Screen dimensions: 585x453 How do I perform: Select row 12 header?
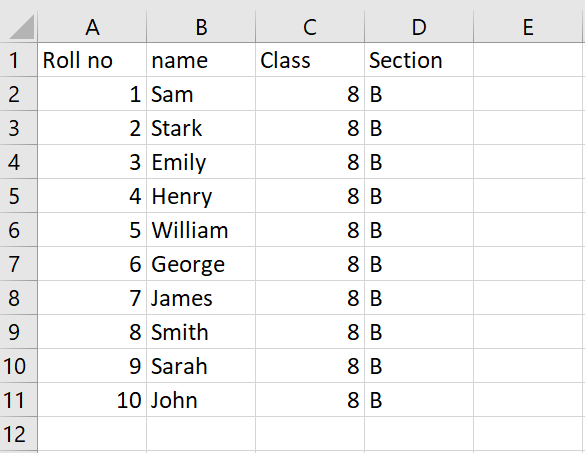[18, 434]
